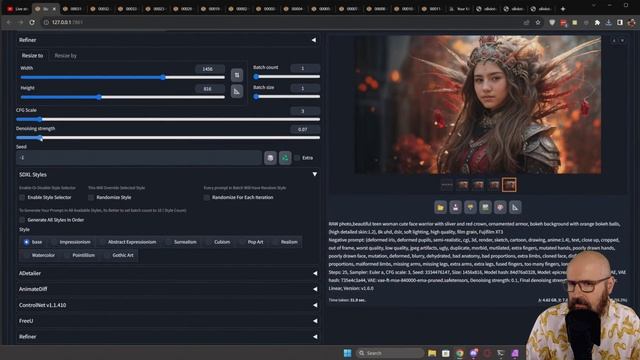Expand the ADetailer section
This screenshot has width=640, height=360.
pos(315,273)
